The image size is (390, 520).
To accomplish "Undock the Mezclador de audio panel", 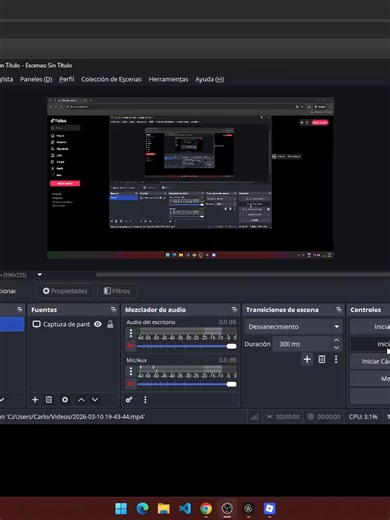I will pos(234,310).
